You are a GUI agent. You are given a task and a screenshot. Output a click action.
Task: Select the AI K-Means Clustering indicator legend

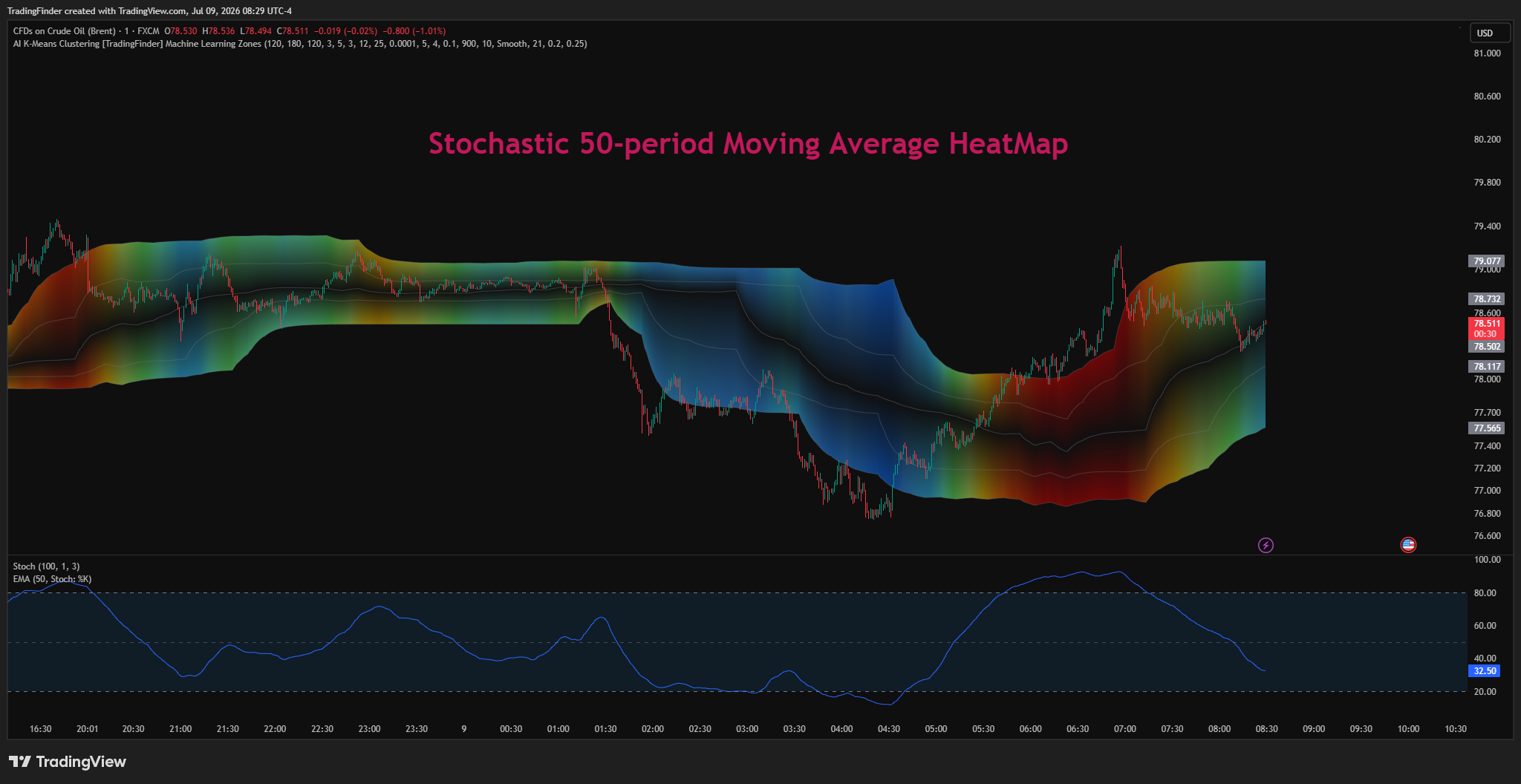pos(300,44)
